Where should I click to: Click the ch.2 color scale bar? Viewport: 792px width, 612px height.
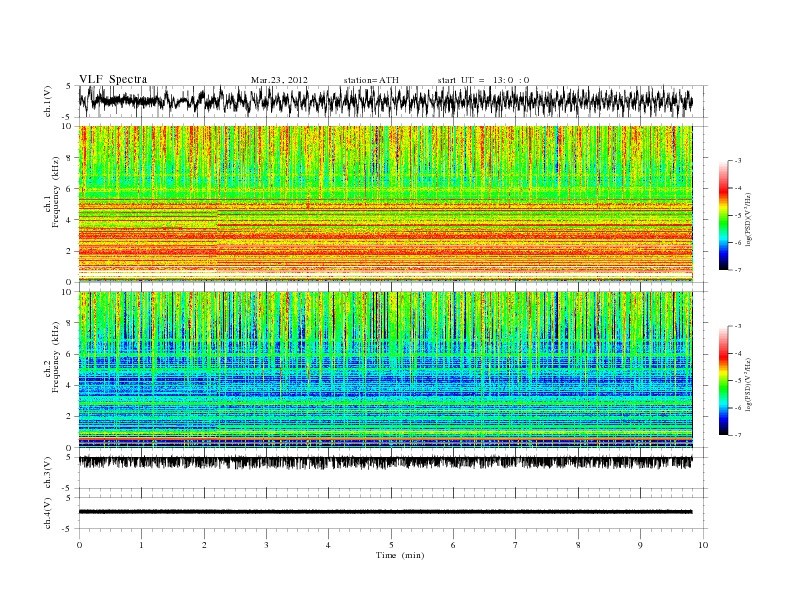[x=723, y=381]
